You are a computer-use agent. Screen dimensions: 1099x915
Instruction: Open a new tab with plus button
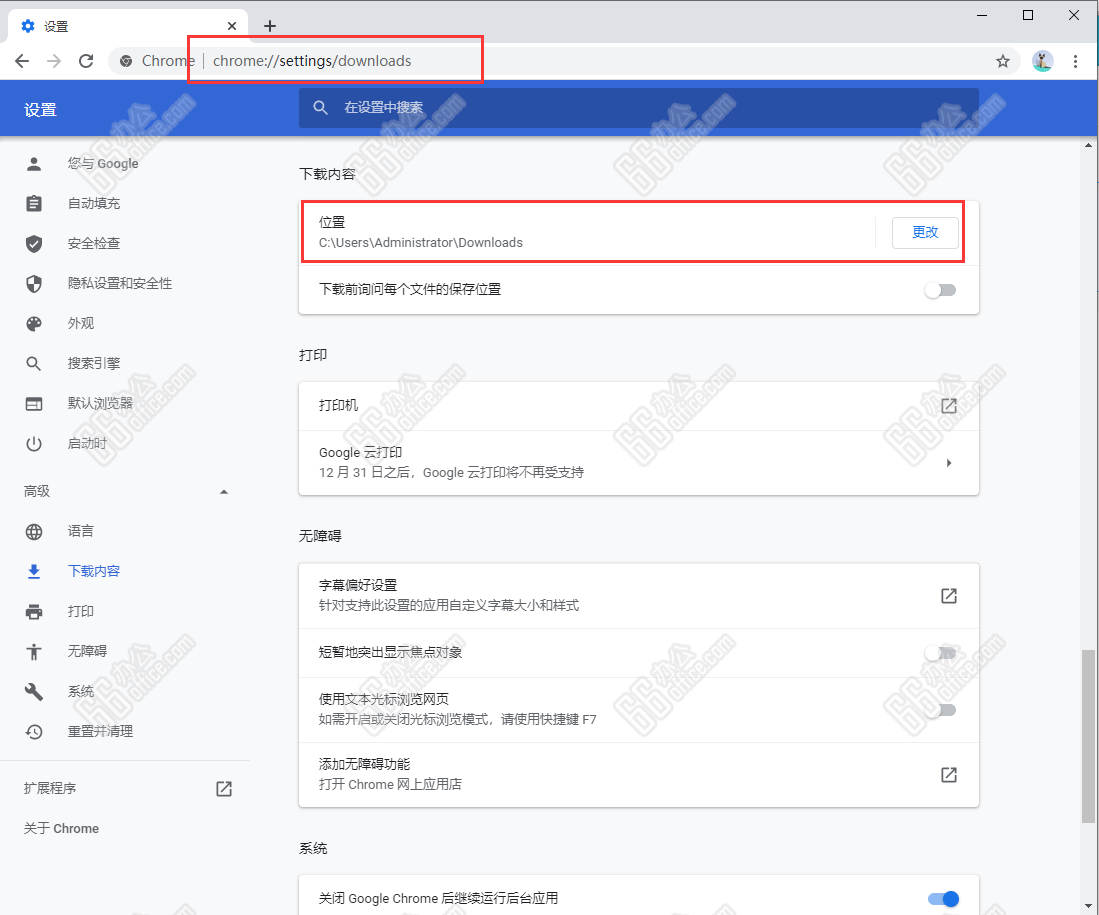(270, 26)
